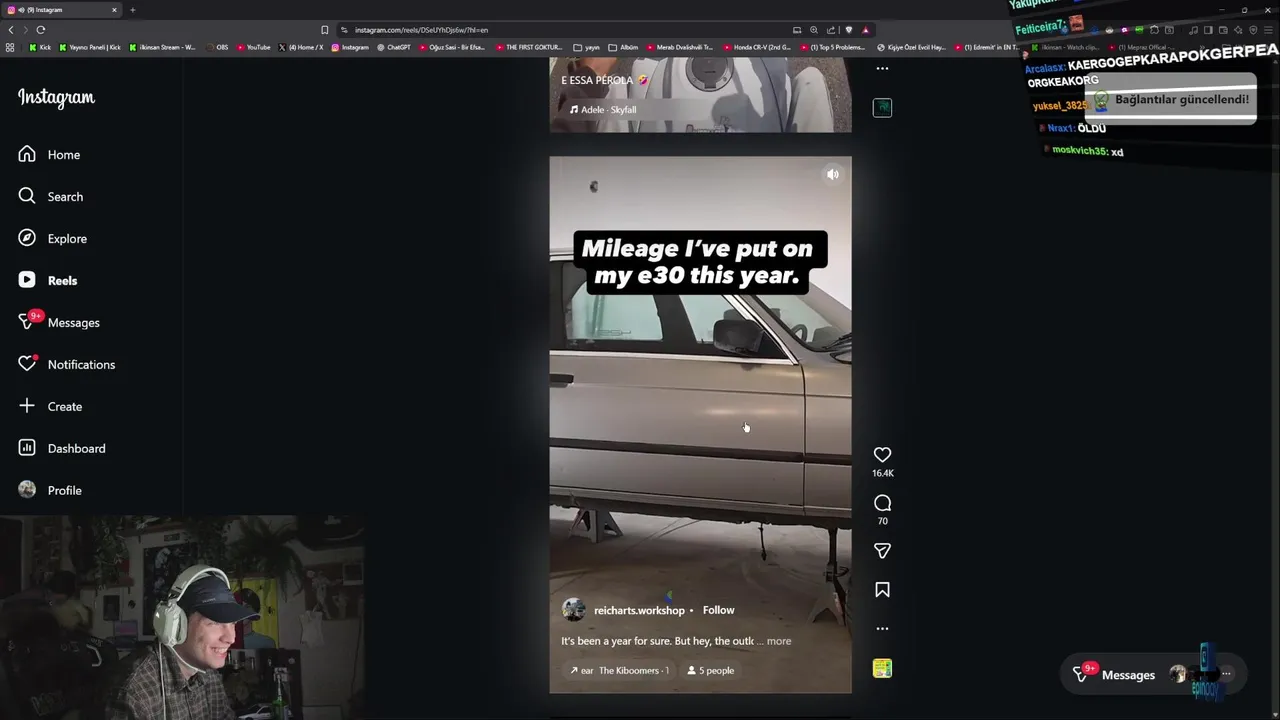Open the Kick bookmark
This screenshot has width=1280, height=720.
click(40, 47)
